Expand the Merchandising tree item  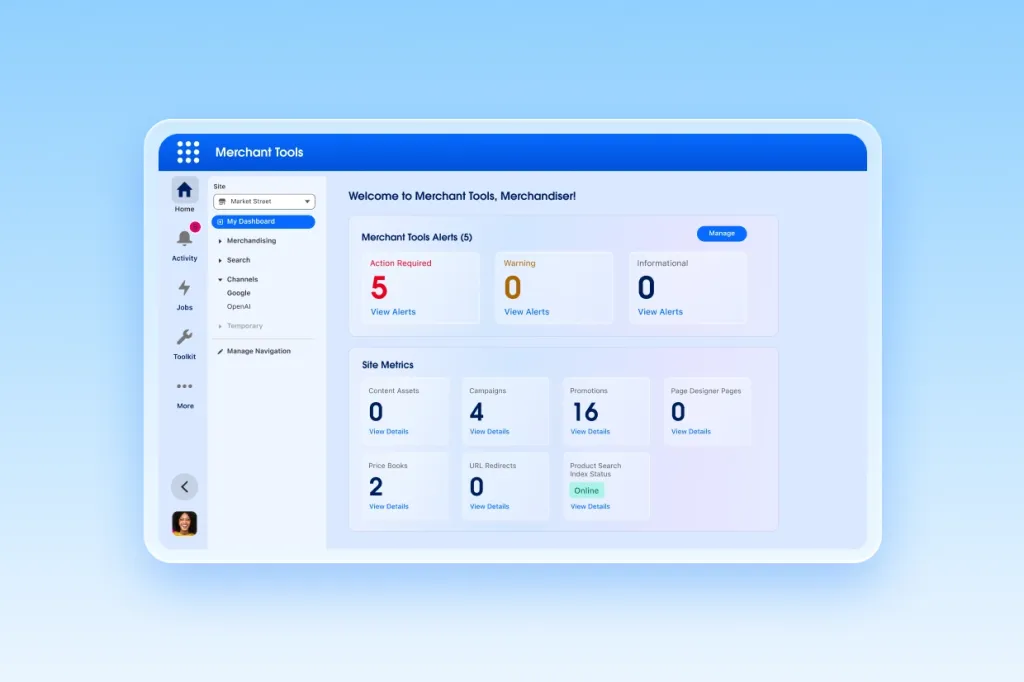220,241
